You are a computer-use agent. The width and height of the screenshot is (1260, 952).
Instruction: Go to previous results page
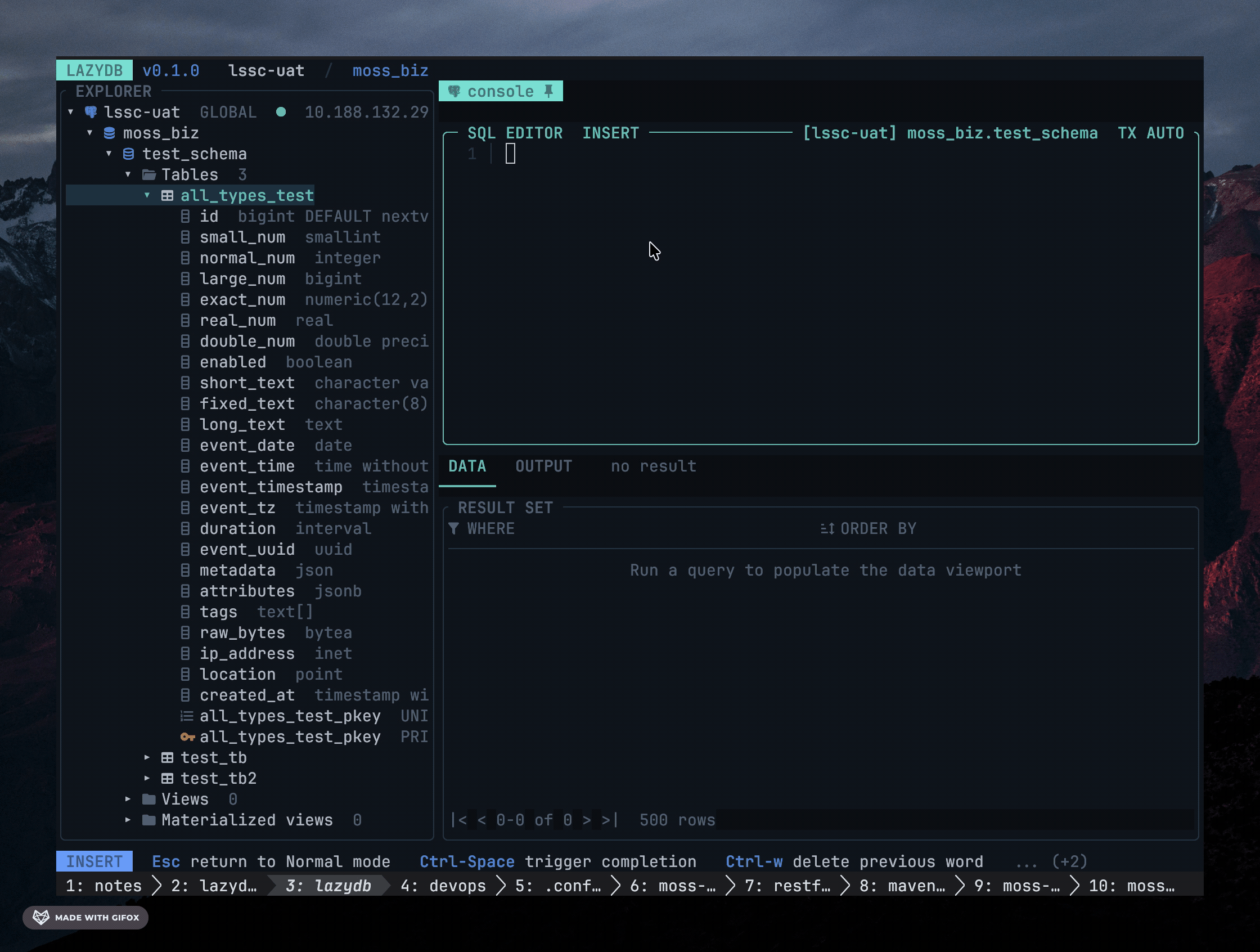pyautogui.click(x=481, y=820)
